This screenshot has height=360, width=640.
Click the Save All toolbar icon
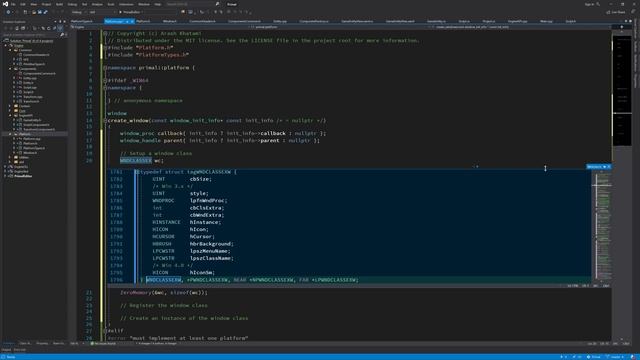(45, 12)
